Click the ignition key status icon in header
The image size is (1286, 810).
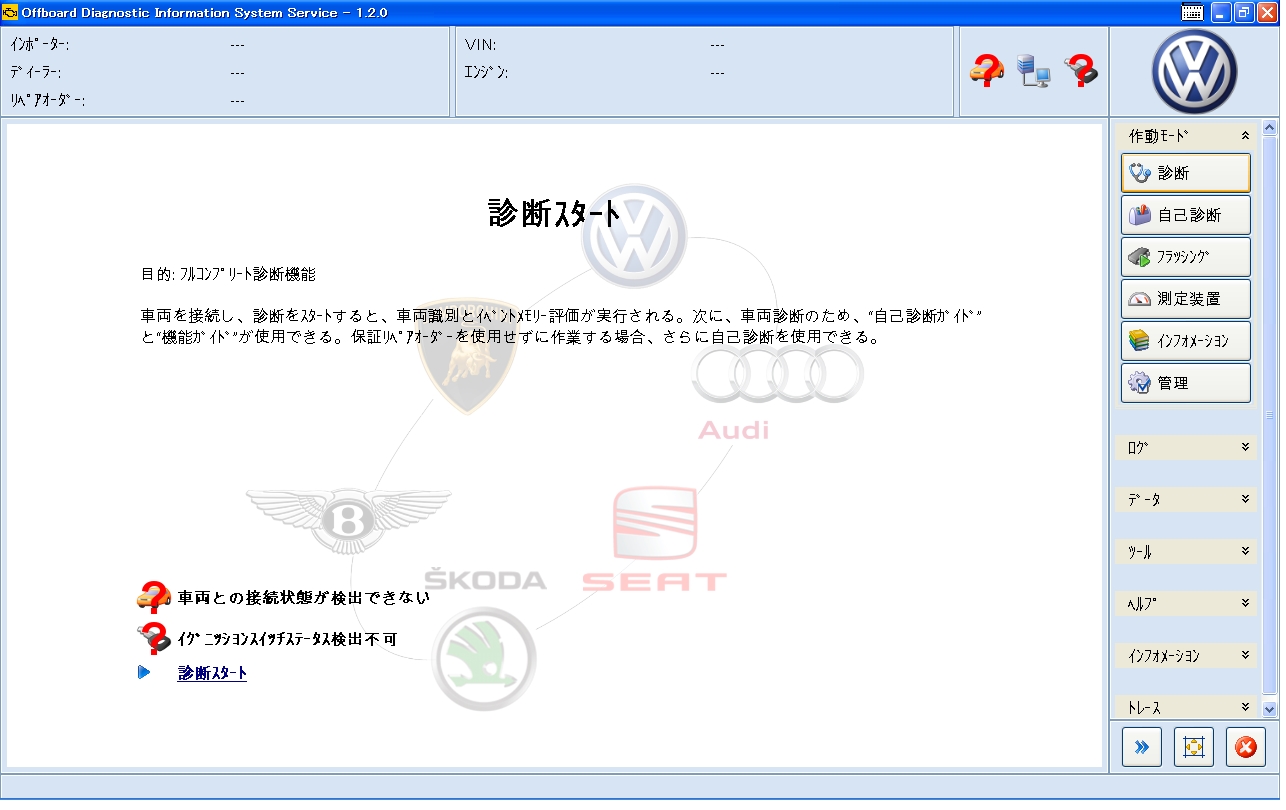(1081, 71)
